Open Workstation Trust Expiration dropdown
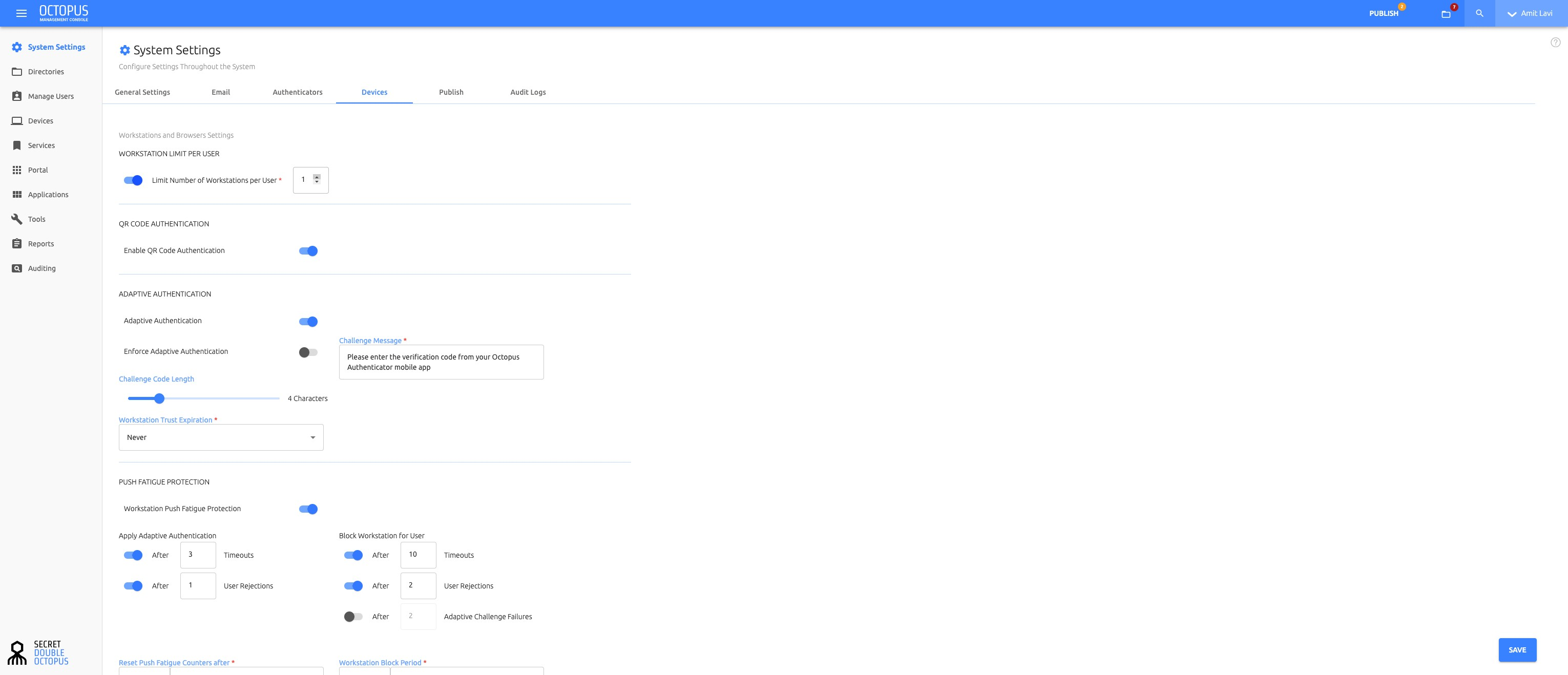 [x=221, y=438]
